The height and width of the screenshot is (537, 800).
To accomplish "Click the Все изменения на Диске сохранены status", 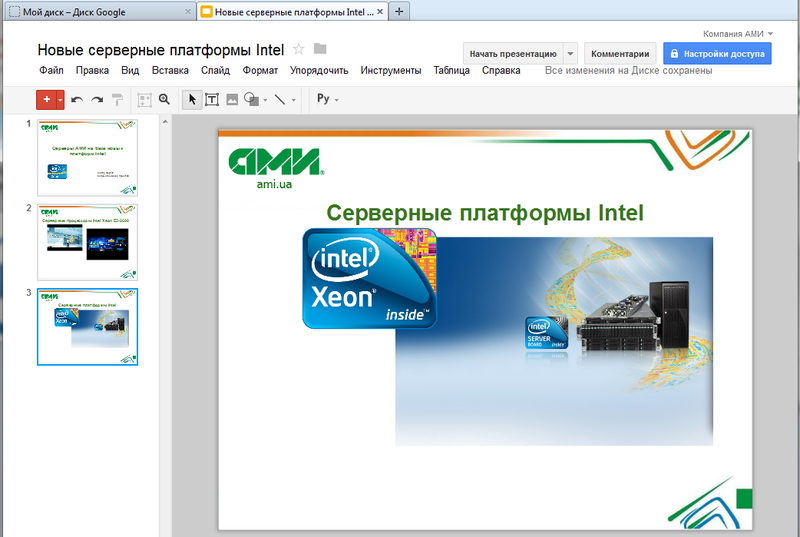I will click(628, 70).
